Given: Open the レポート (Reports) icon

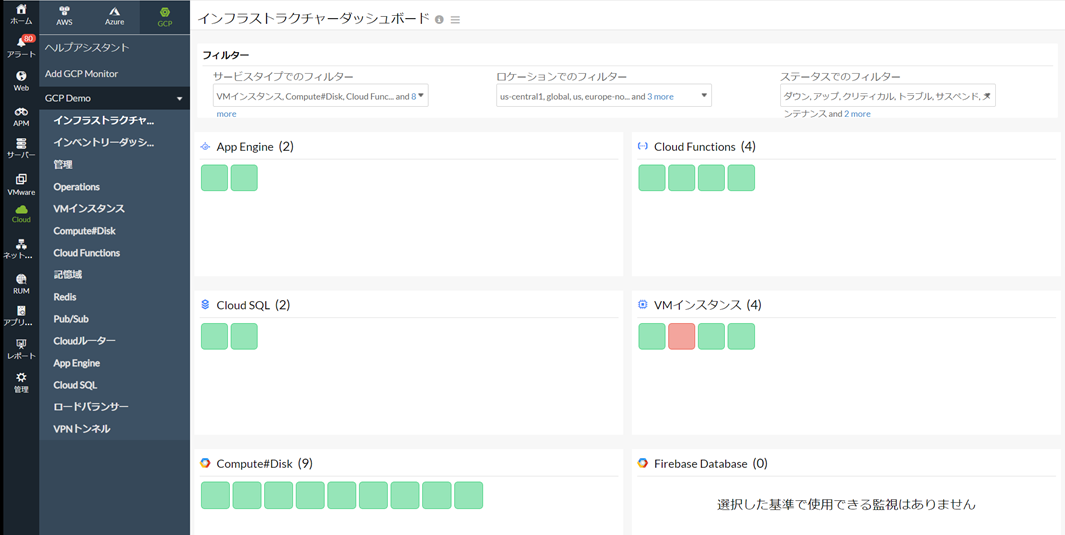Looking at the screenshot, I should click(20, 348).
